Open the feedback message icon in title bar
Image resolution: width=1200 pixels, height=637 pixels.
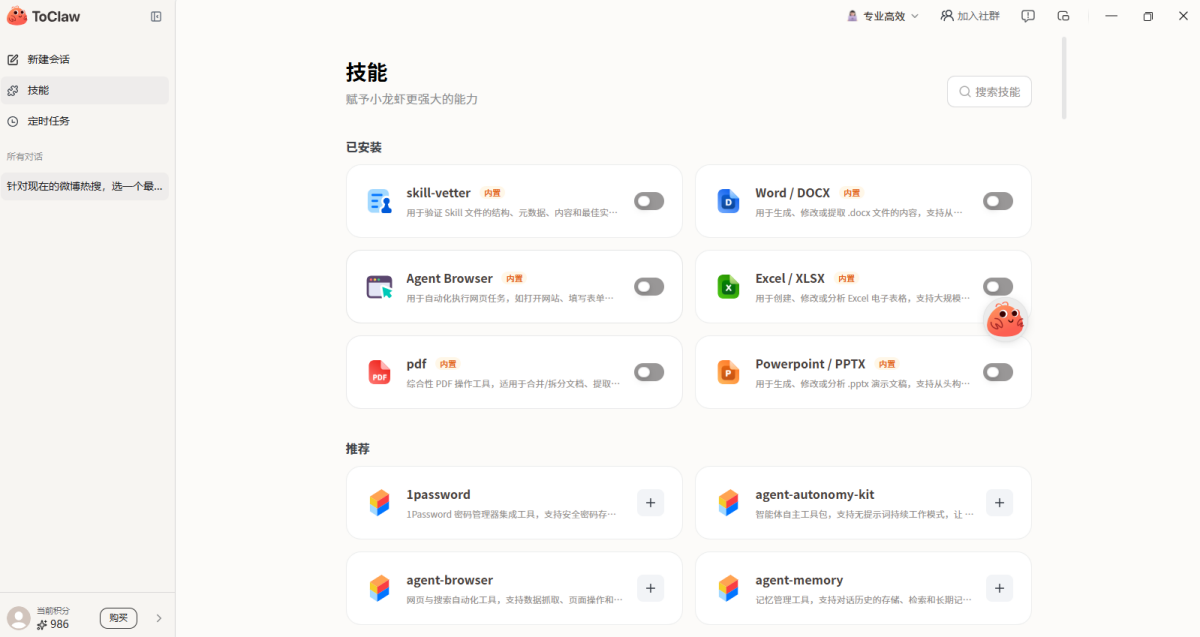point(1028,16)
